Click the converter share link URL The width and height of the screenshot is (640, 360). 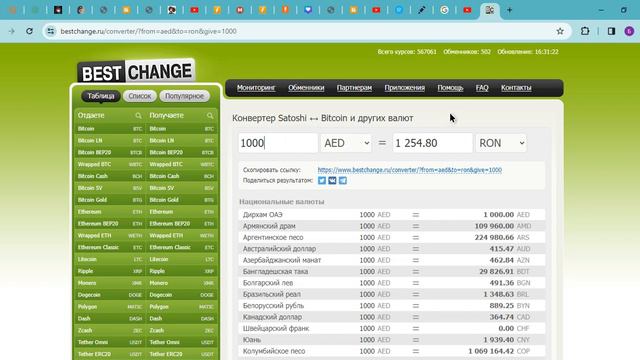[409, 170]
